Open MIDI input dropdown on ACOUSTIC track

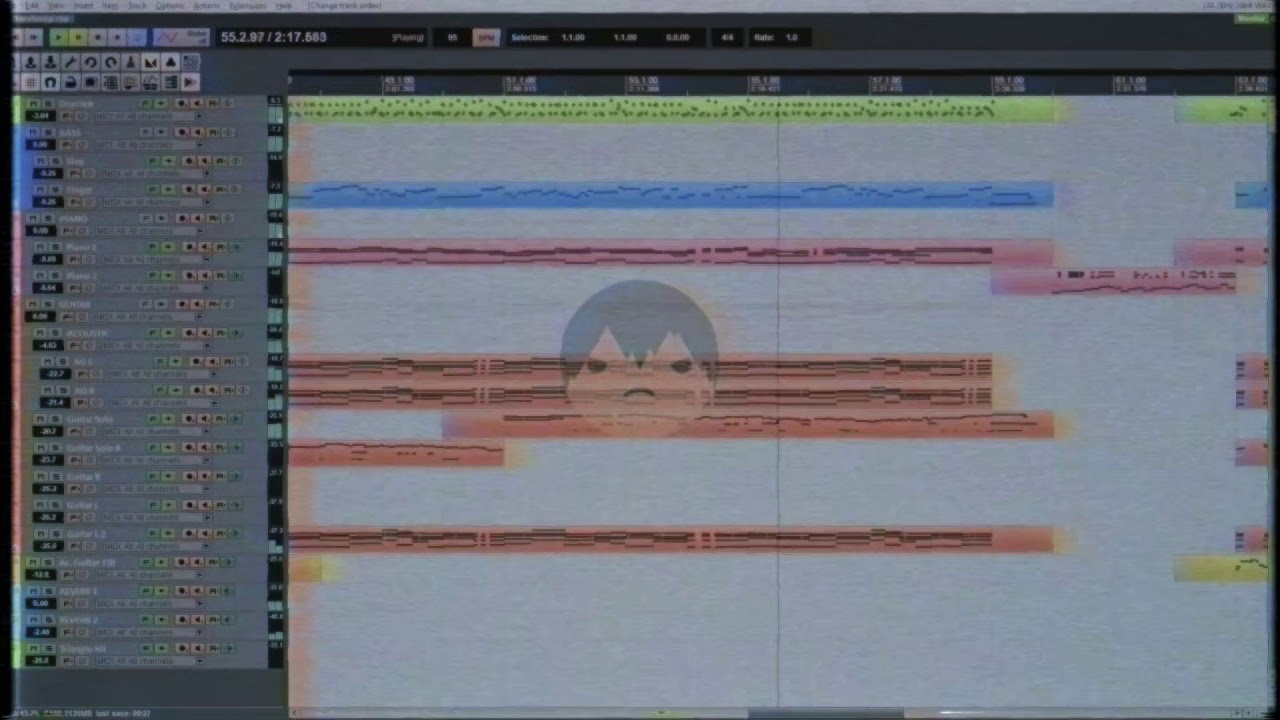coord(157,345)
